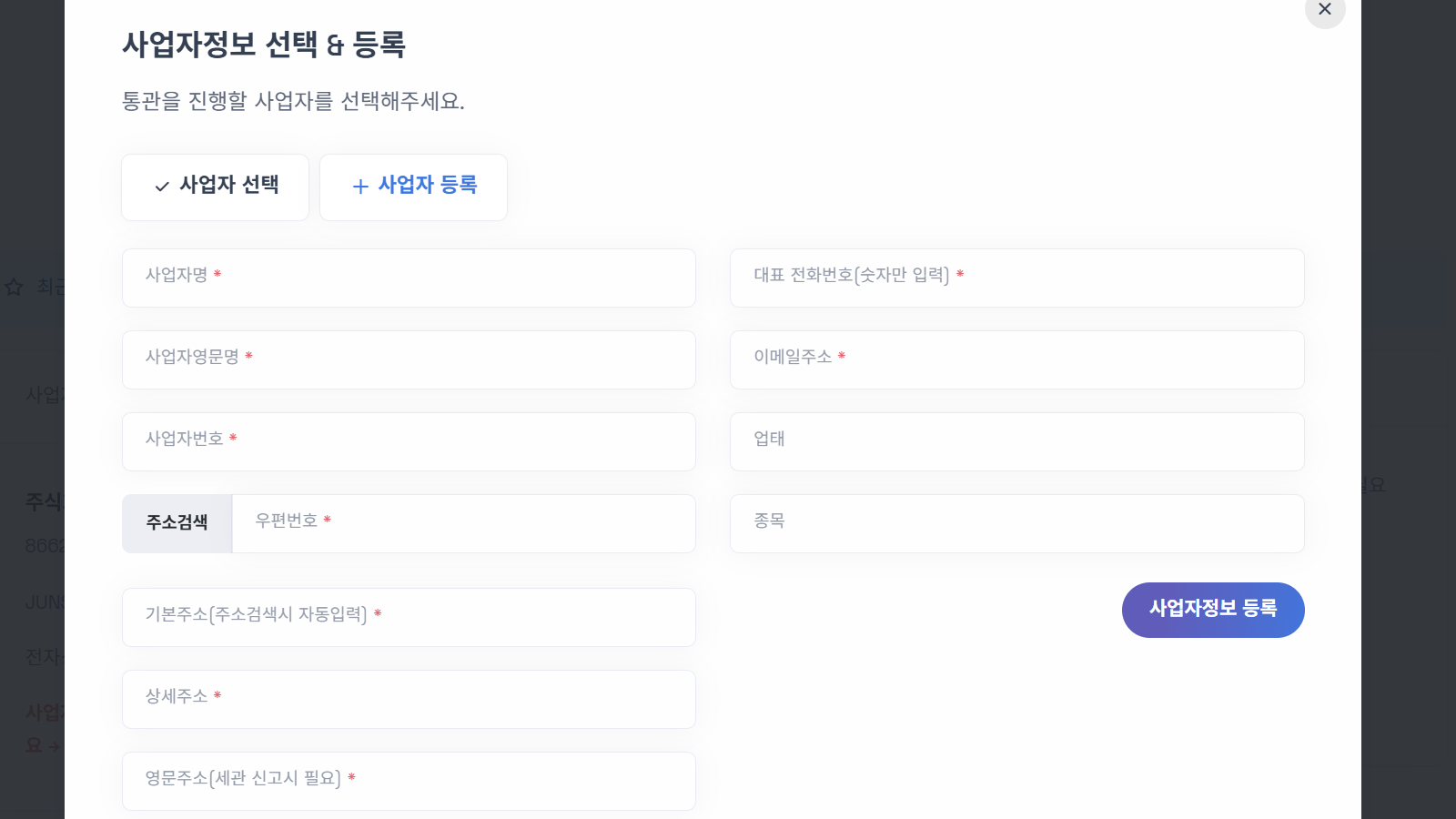The image size is (1456, 819).
Task: Click the 대표 전화번호 input field
Action: pos(1016,278)
